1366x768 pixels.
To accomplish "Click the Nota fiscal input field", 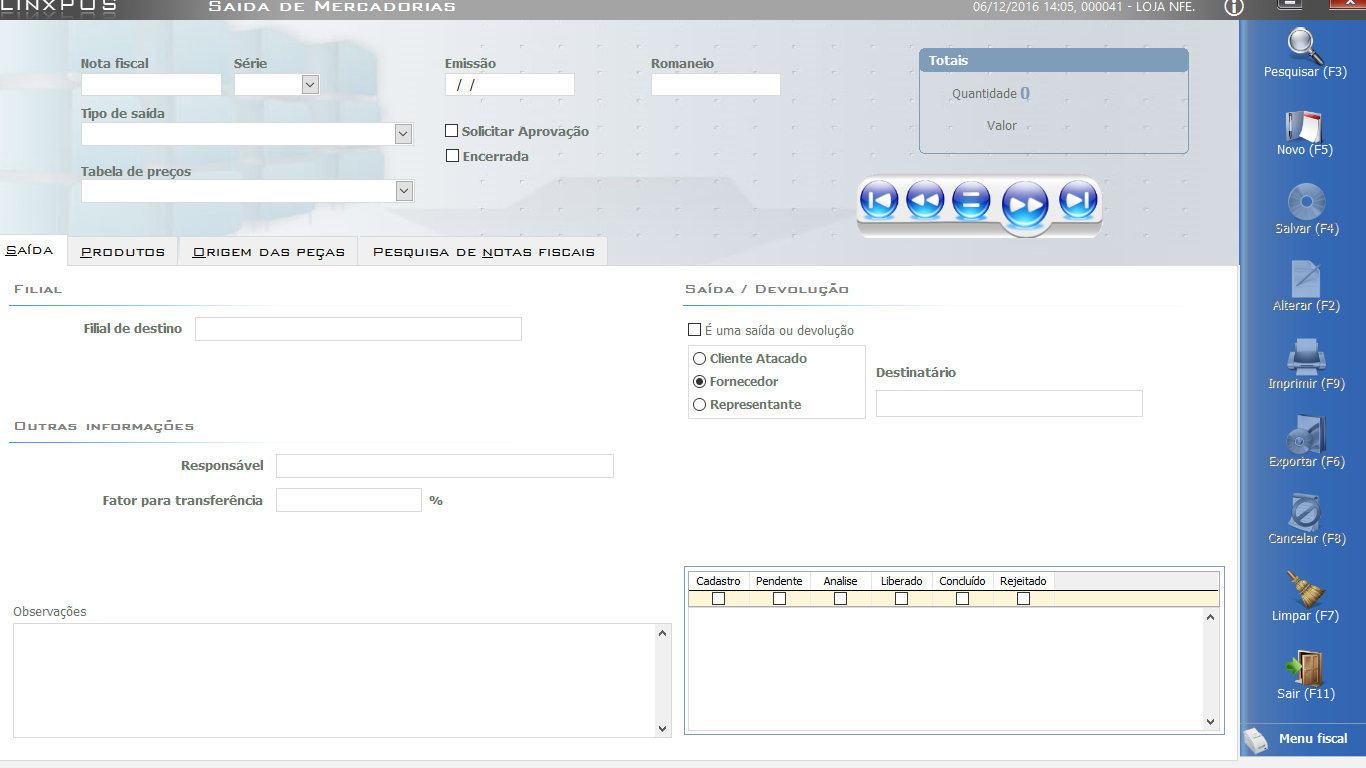I will [x=151, y=85].
